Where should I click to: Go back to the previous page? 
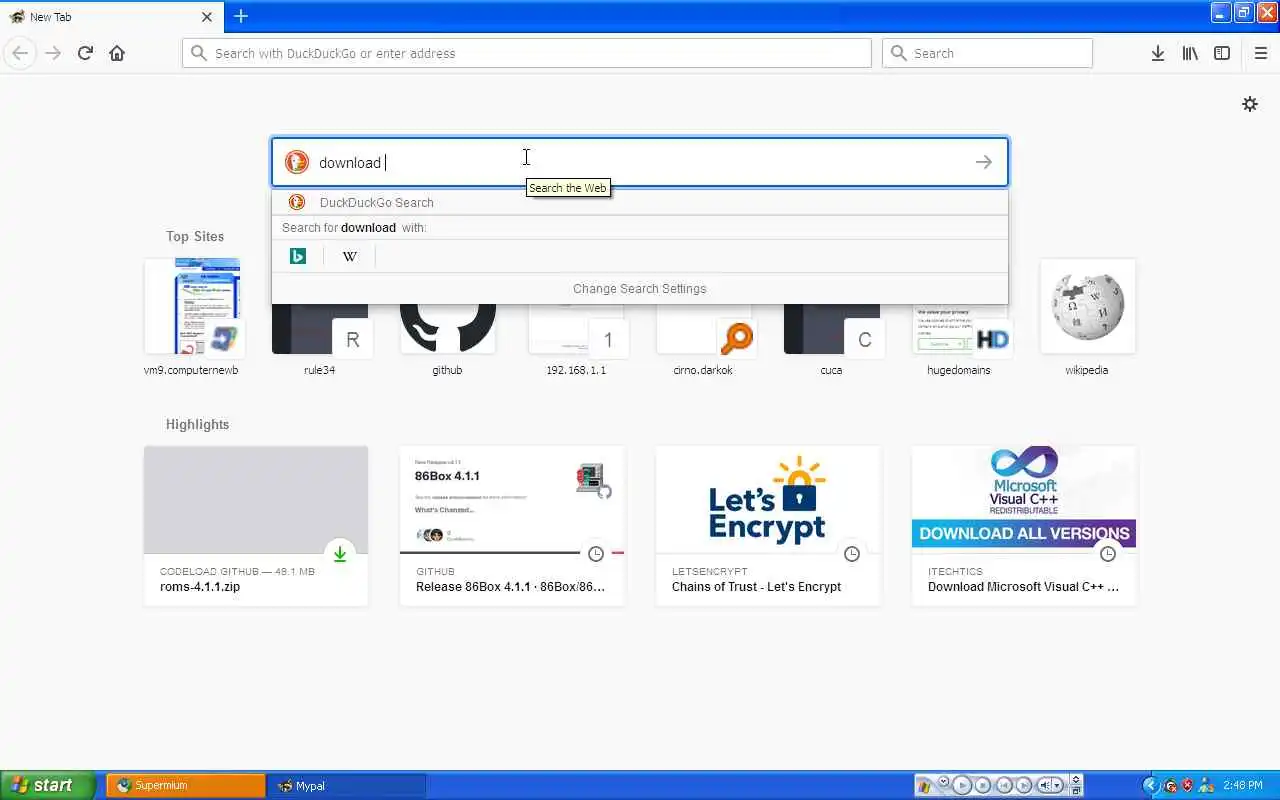tap(20, 53)
